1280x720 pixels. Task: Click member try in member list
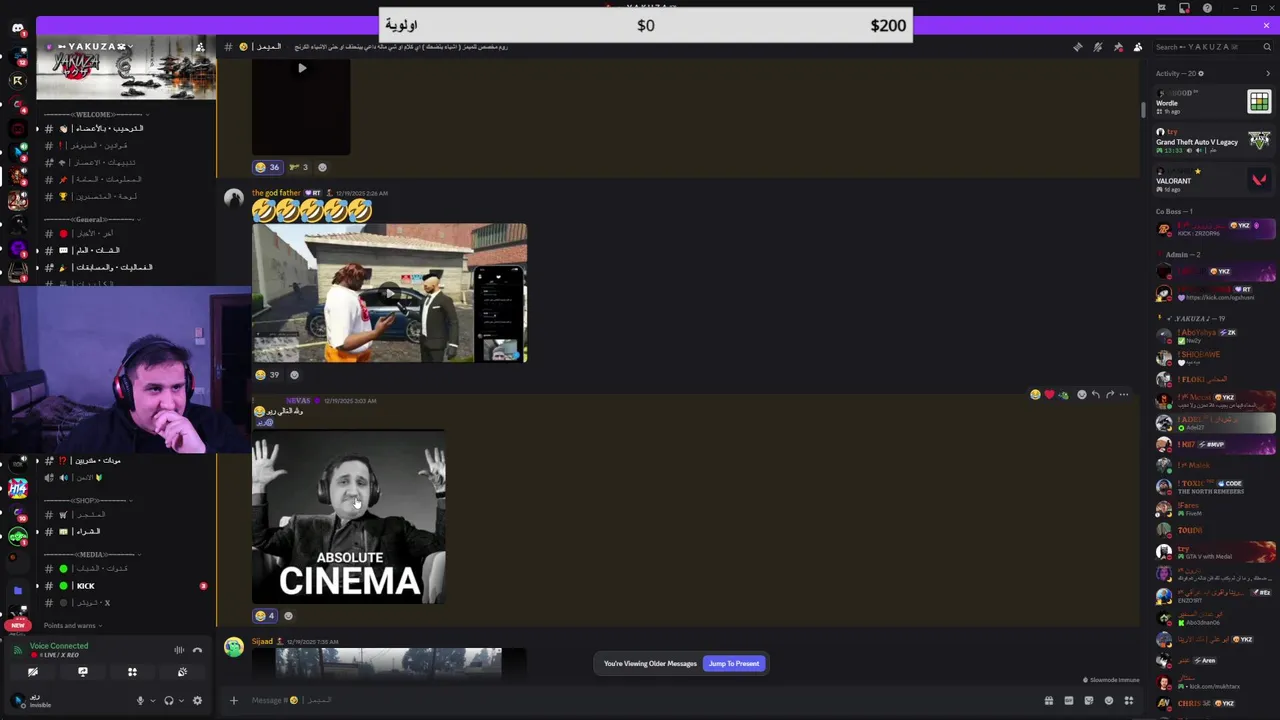(1215, 552)
